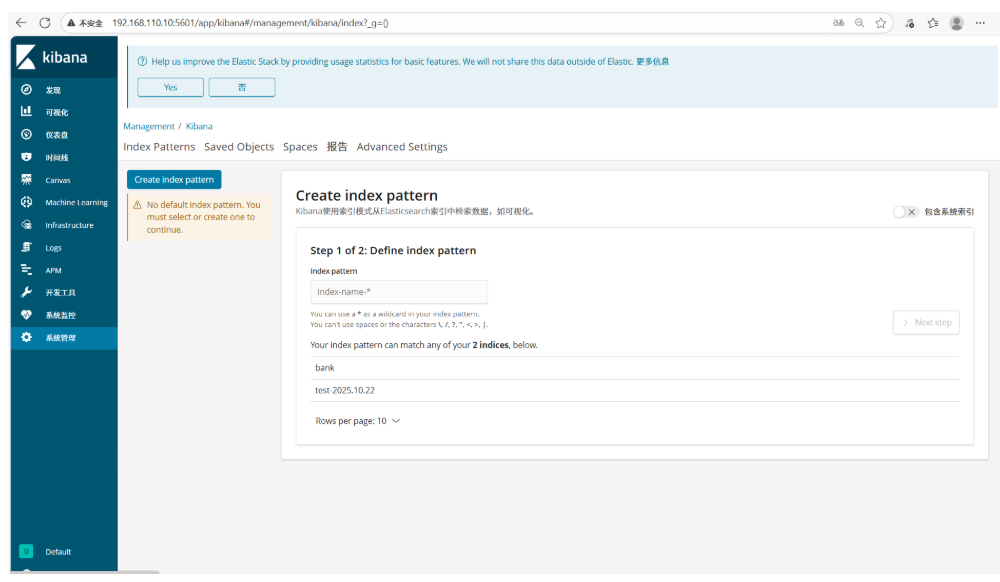The image size is (1000, 582).
Task: Open the Infrastructure icon
Action: 26,224
